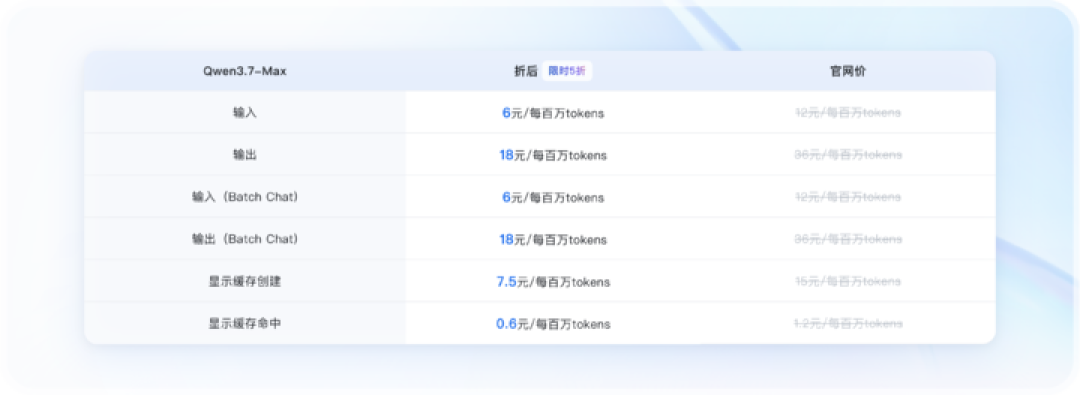Select the 输出 (Batch Chat) row label
Image resolution: width=1080 pixels, height=395 pixels.
[245, 239]
